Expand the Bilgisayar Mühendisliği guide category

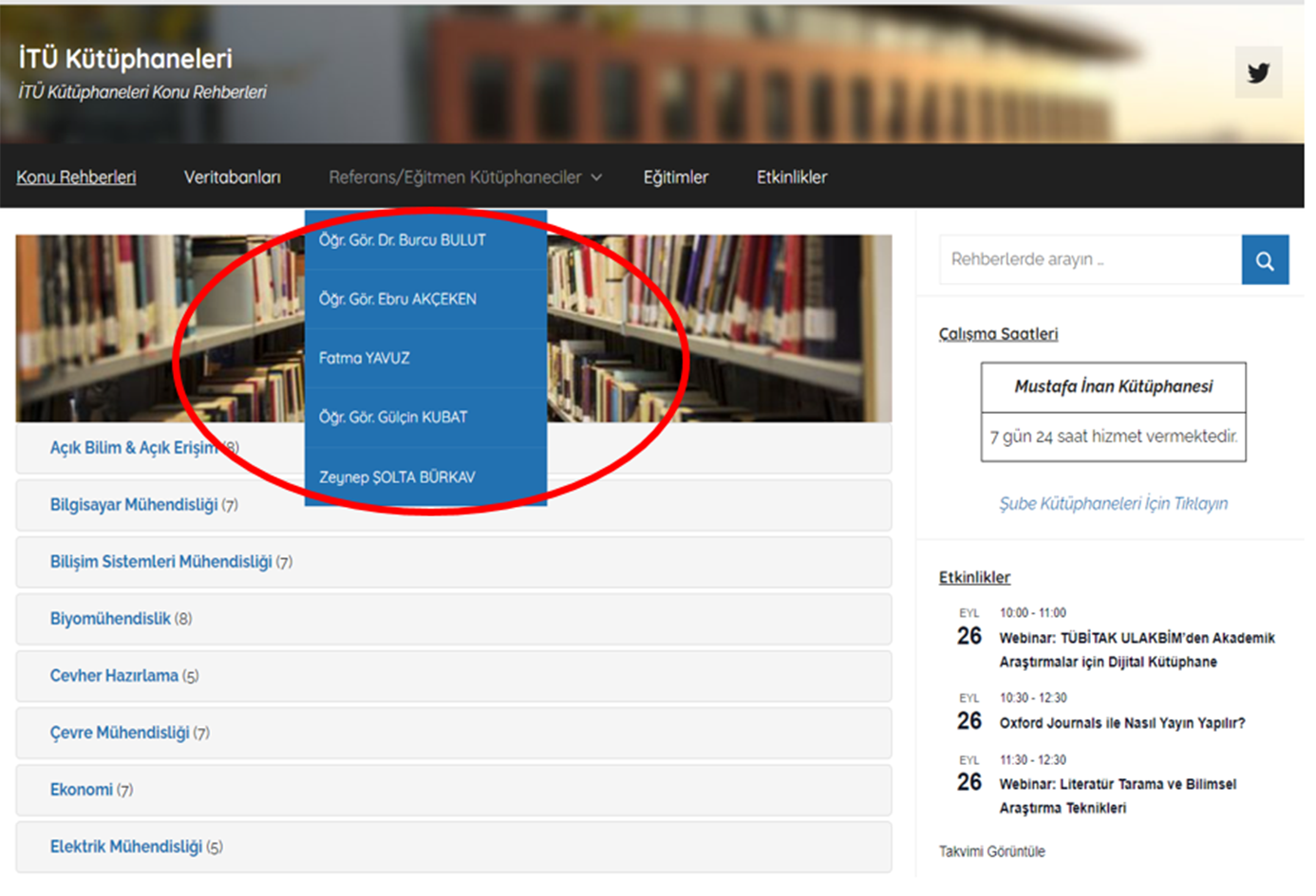(x=134, y=505)
